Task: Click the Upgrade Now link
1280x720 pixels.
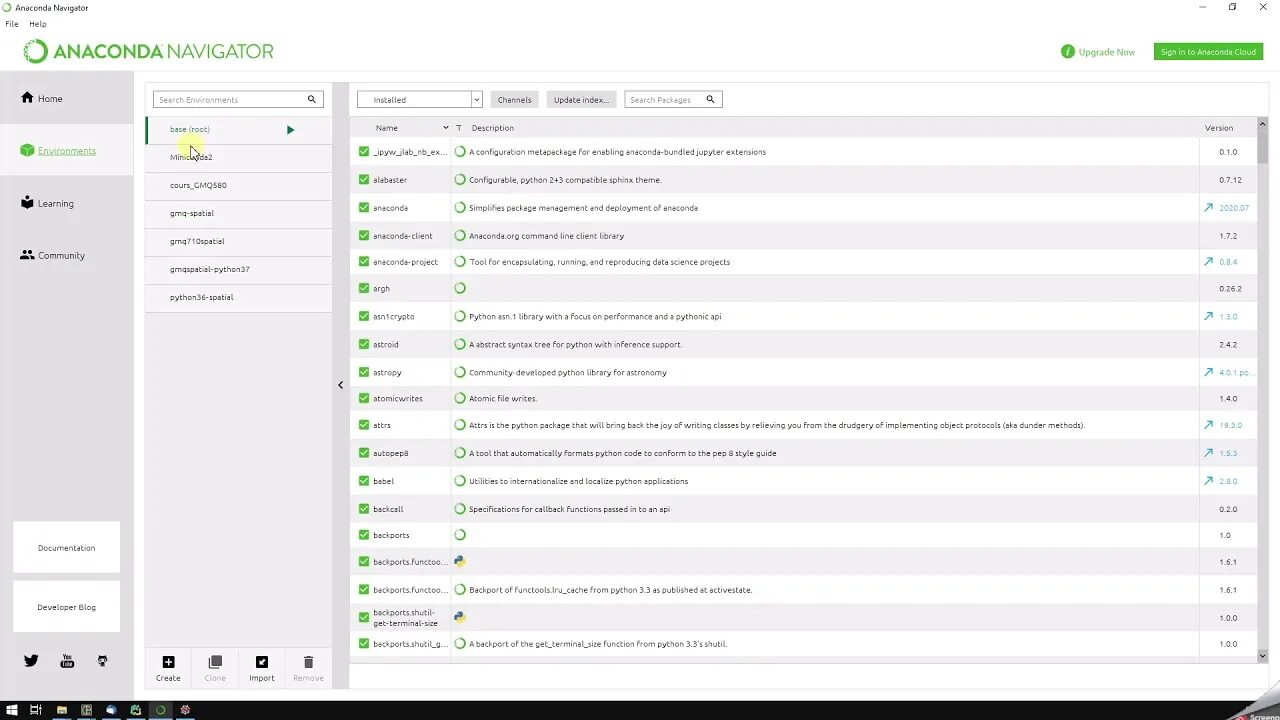Action: (x=1107, y=52)
